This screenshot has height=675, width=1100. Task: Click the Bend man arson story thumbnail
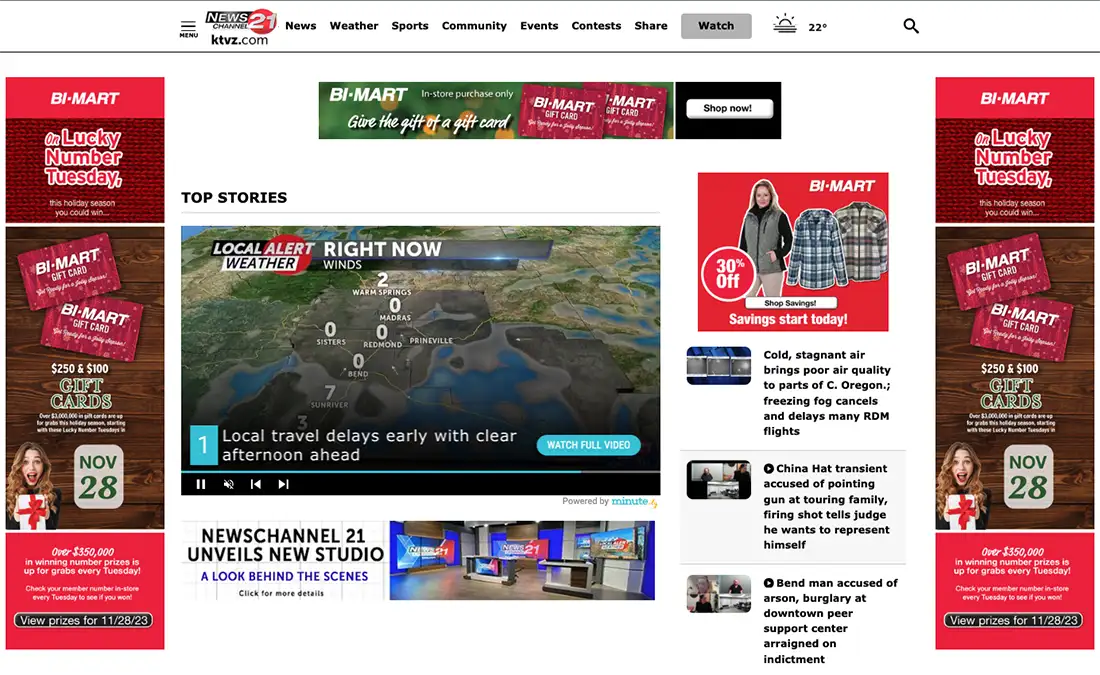coord(718,594)
